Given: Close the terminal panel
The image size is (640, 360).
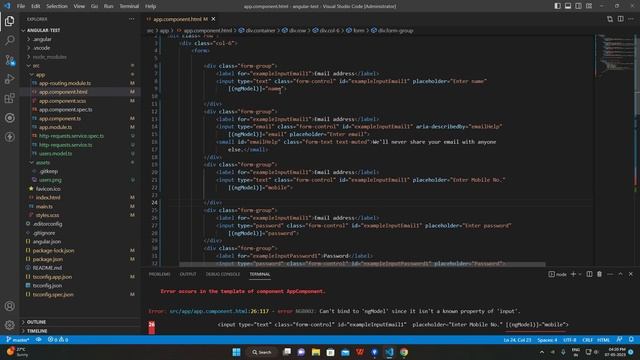Looking at the screenshot, I should pos(631,274).
